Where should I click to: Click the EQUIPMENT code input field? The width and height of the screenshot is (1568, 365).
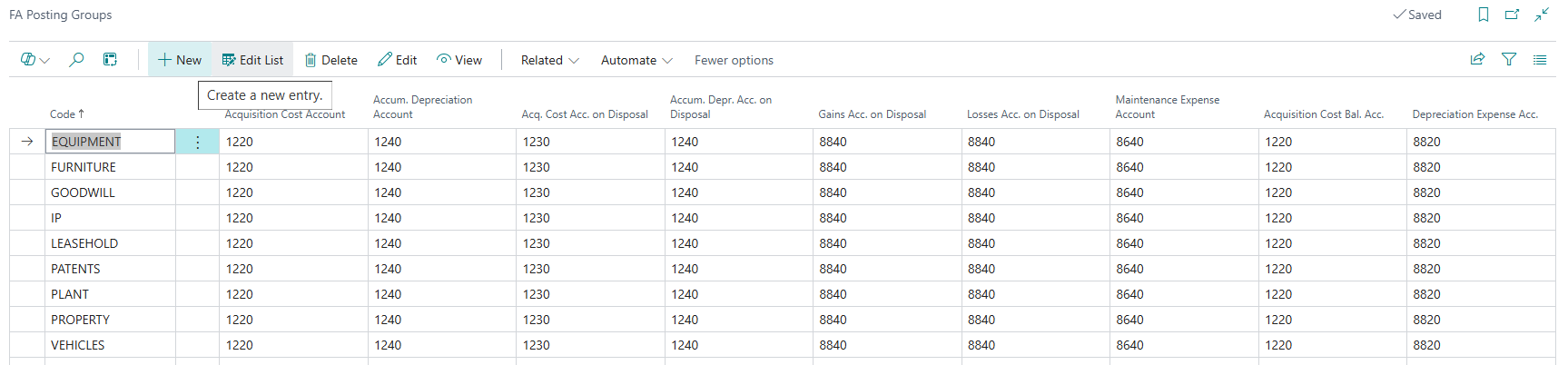click(x=110, y=142)
